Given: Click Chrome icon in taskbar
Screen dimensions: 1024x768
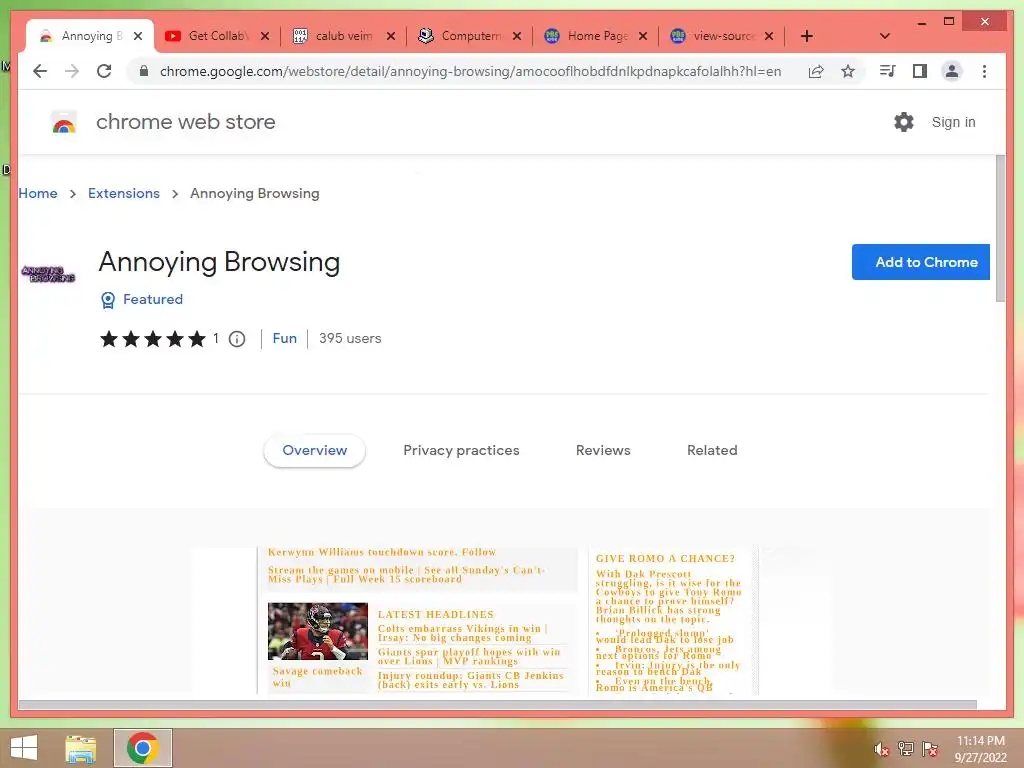Looking at the screenshot, I should click(143, 748).
